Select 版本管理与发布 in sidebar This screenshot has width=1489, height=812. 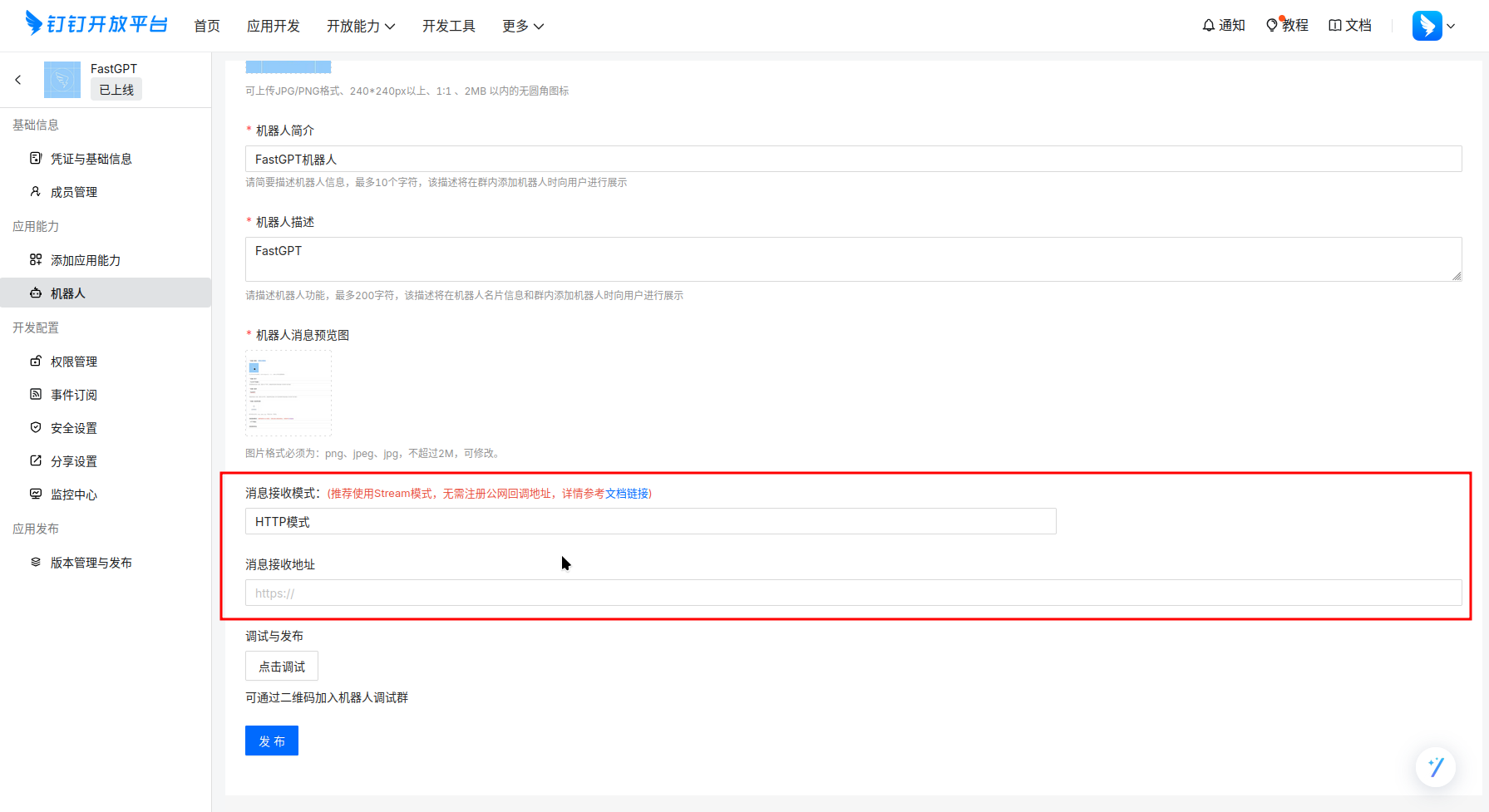tap(91, 563)
